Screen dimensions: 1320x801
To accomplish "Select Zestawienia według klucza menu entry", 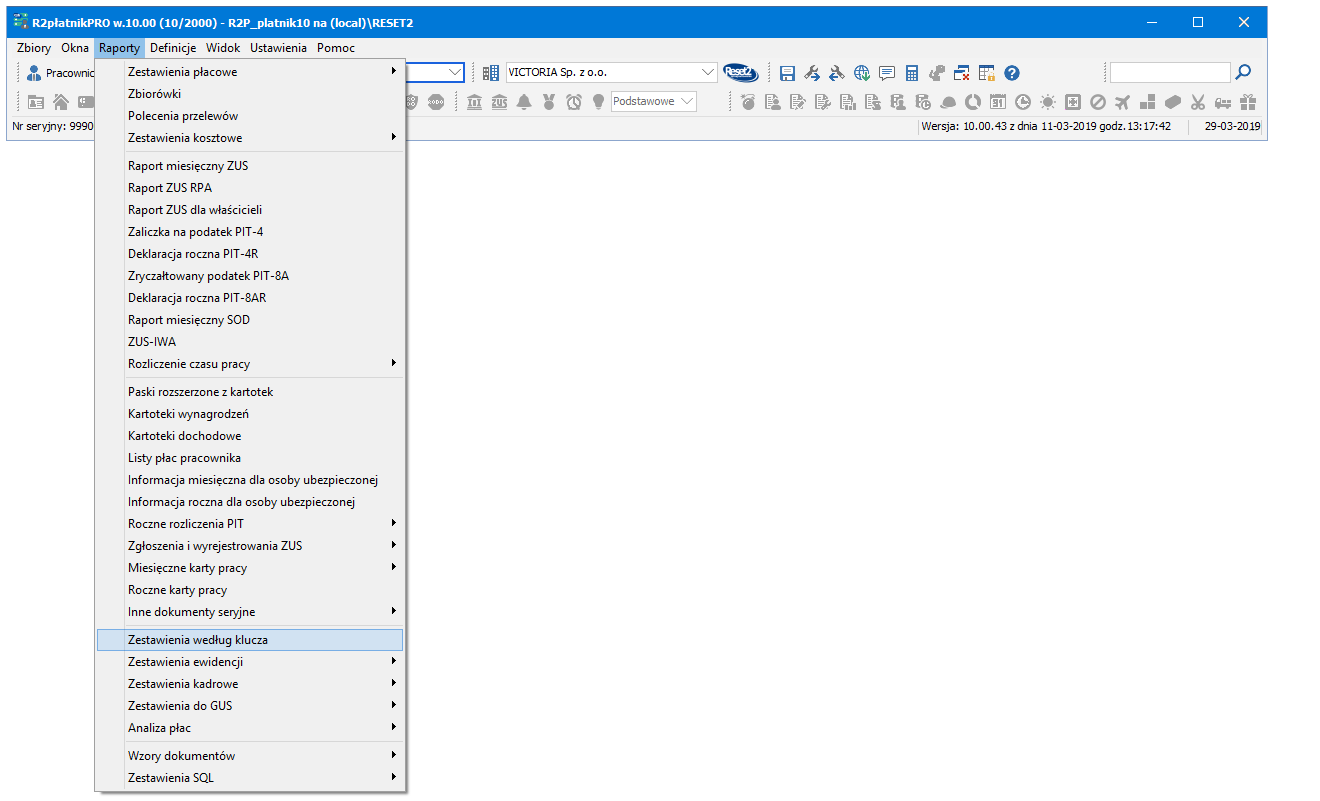I will [250, 640].
